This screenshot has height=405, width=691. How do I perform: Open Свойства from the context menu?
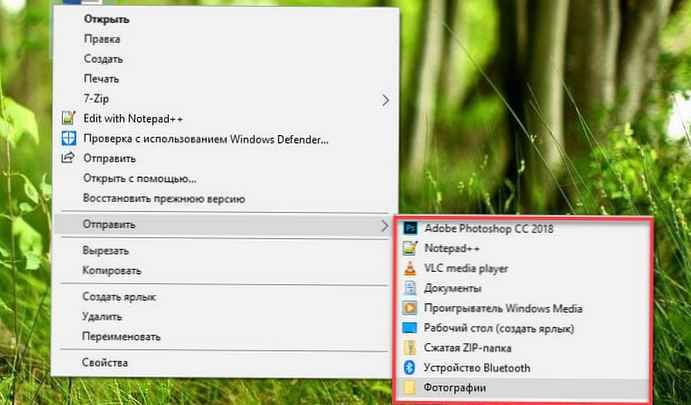[x=105, y=363]
